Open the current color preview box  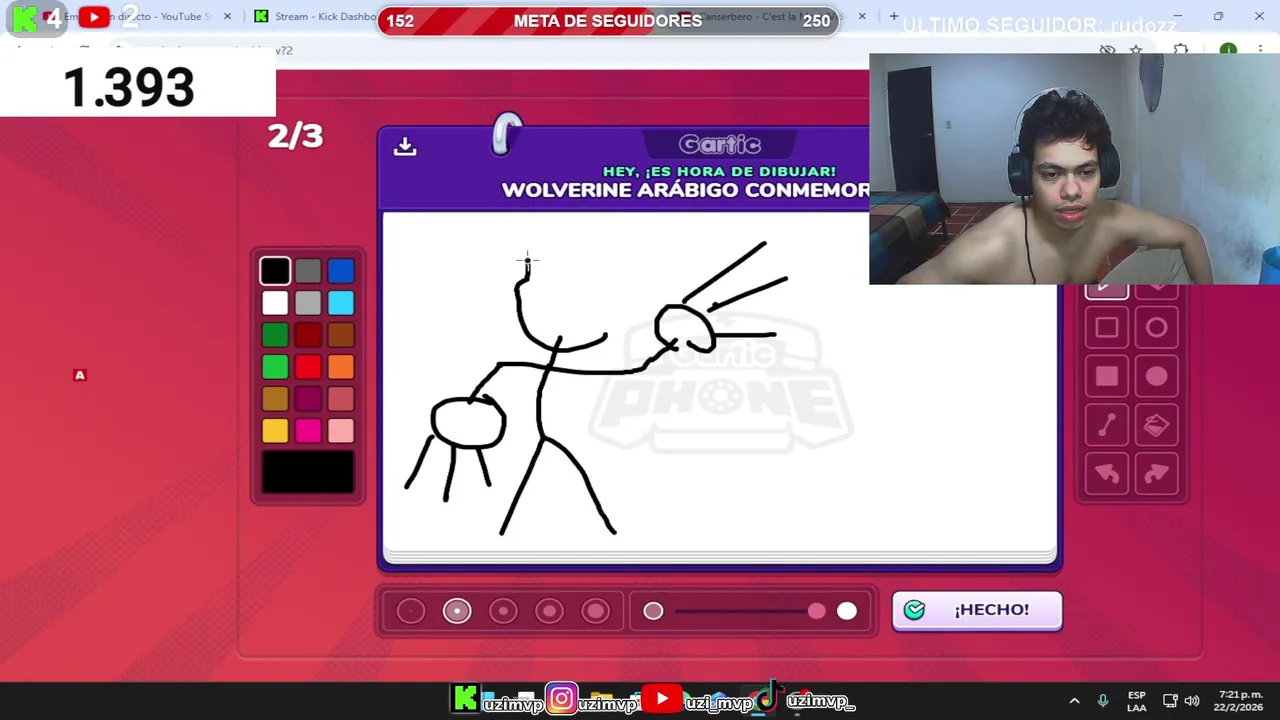coord(308,473)
